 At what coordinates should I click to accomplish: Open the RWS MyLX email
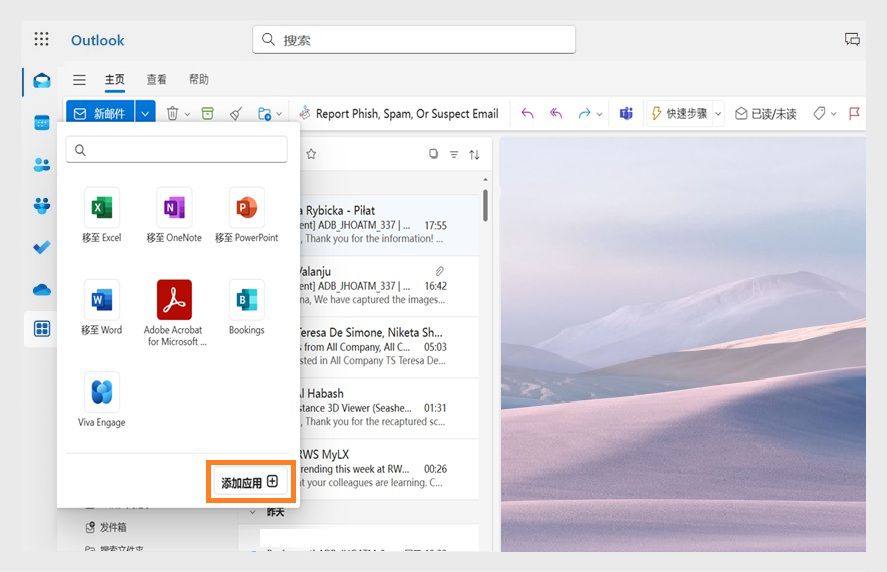389,469
